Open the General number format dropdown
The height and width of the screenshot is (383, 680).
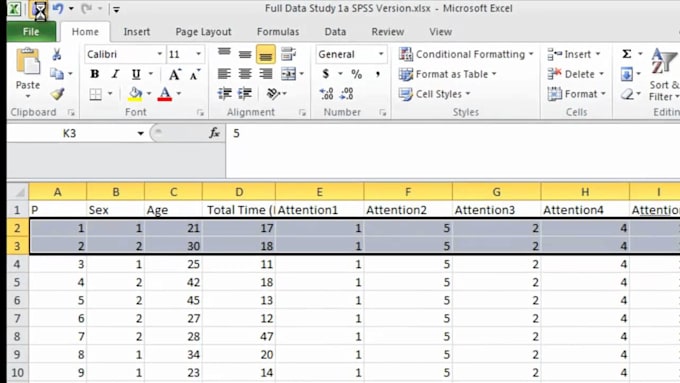(381, 54)
